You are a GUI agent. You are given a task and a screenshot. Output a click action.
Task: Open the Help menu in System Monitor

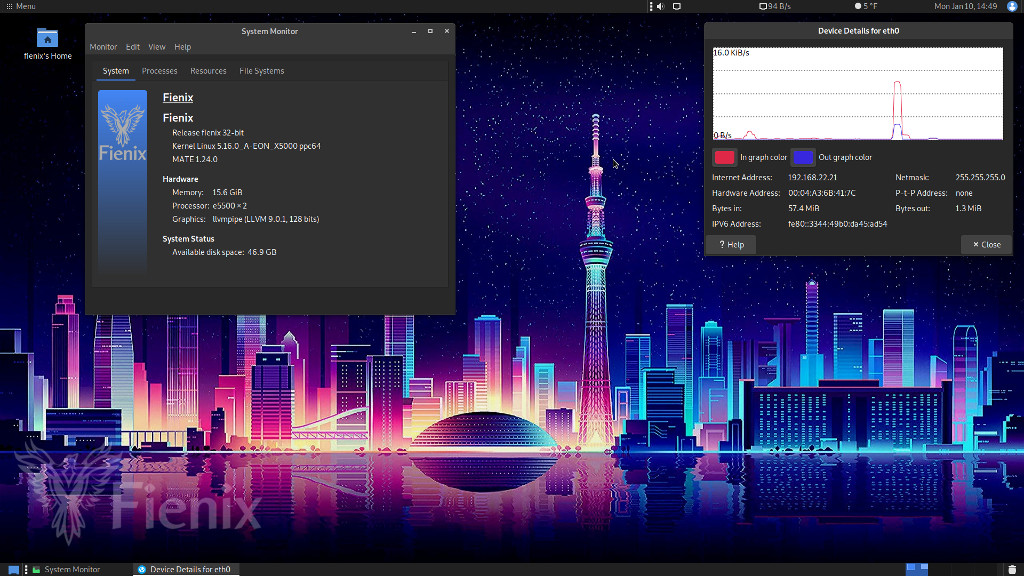183,47
